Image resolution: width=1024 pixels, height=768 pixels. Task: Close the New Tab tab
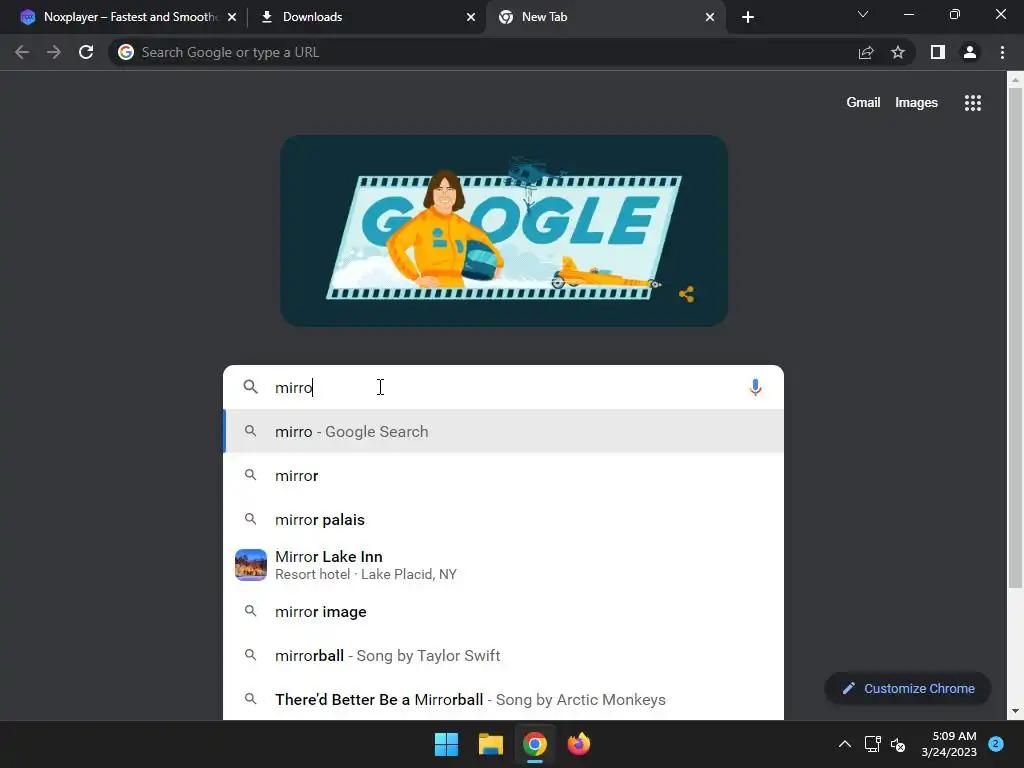click(710, 17)
